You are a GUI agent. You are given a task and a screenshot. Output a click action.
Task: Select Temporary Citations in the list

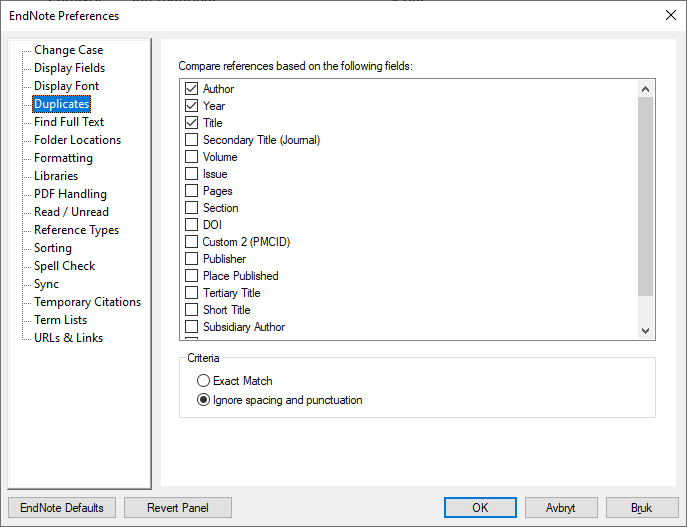tap(88, 302)
